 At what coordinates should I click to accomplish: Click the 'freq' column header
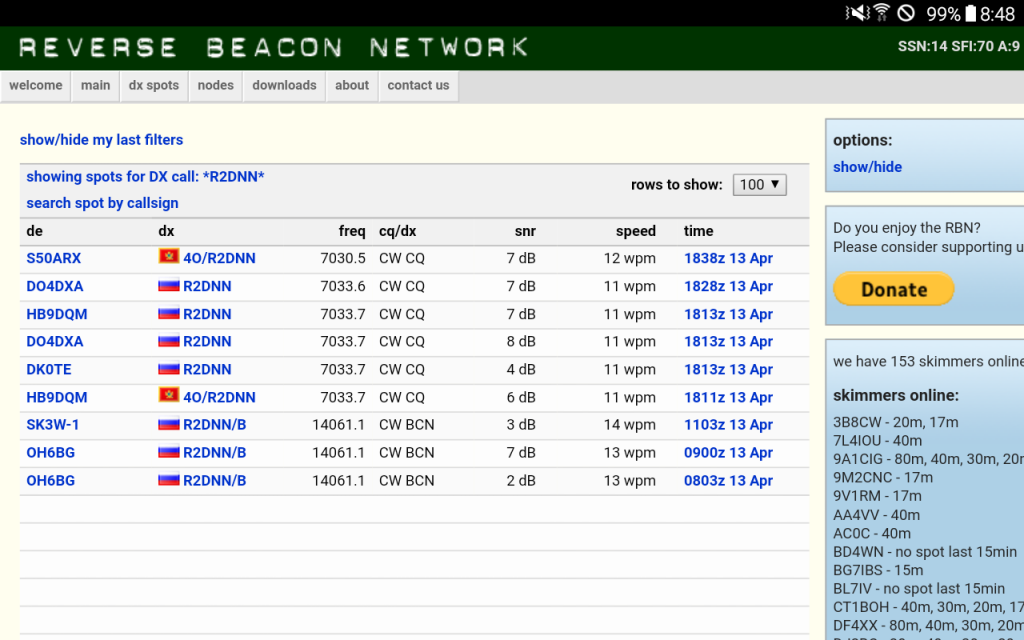(x=352, y=231)
